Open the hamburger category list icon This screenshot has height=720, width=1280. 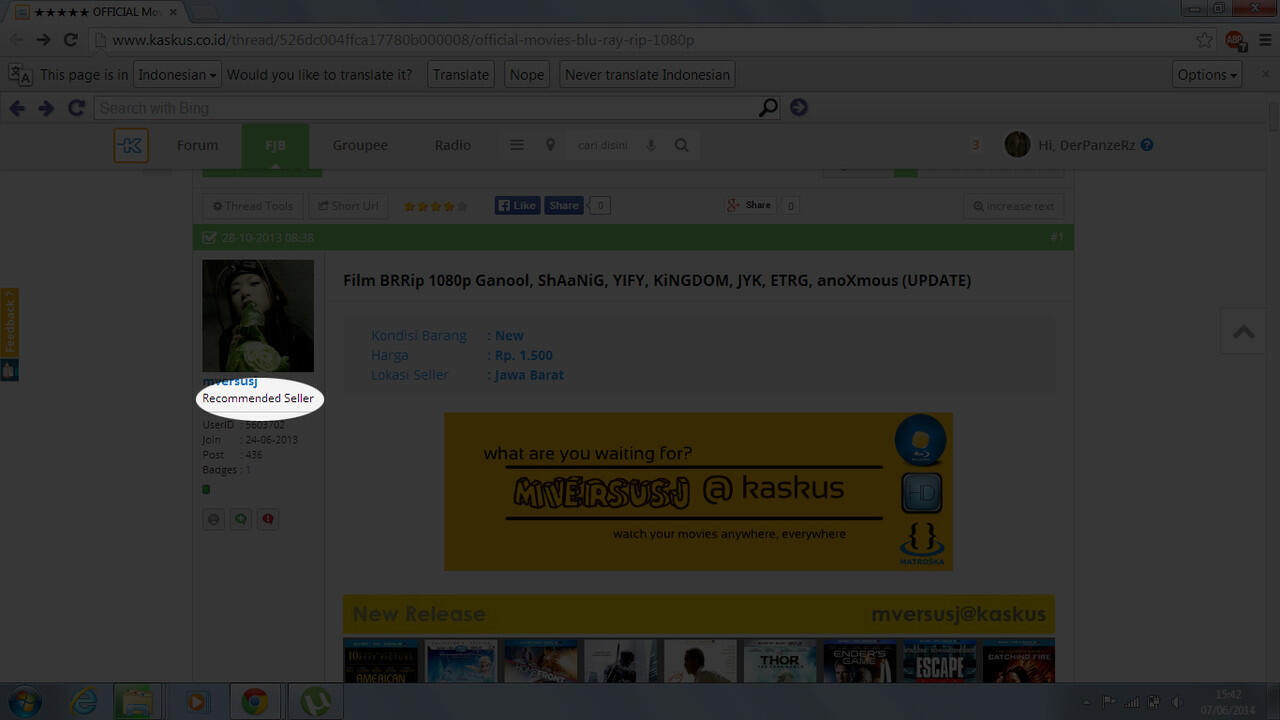(x=517, y=145)
